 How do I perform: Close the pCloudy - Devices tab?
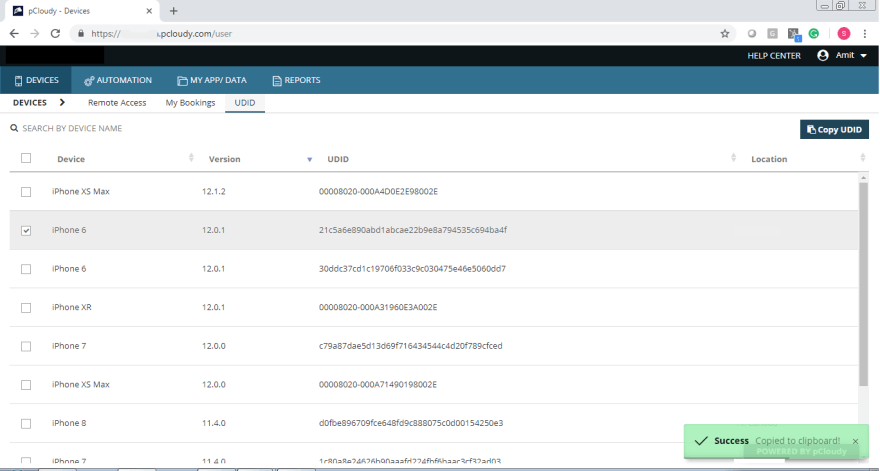point(149,11)
